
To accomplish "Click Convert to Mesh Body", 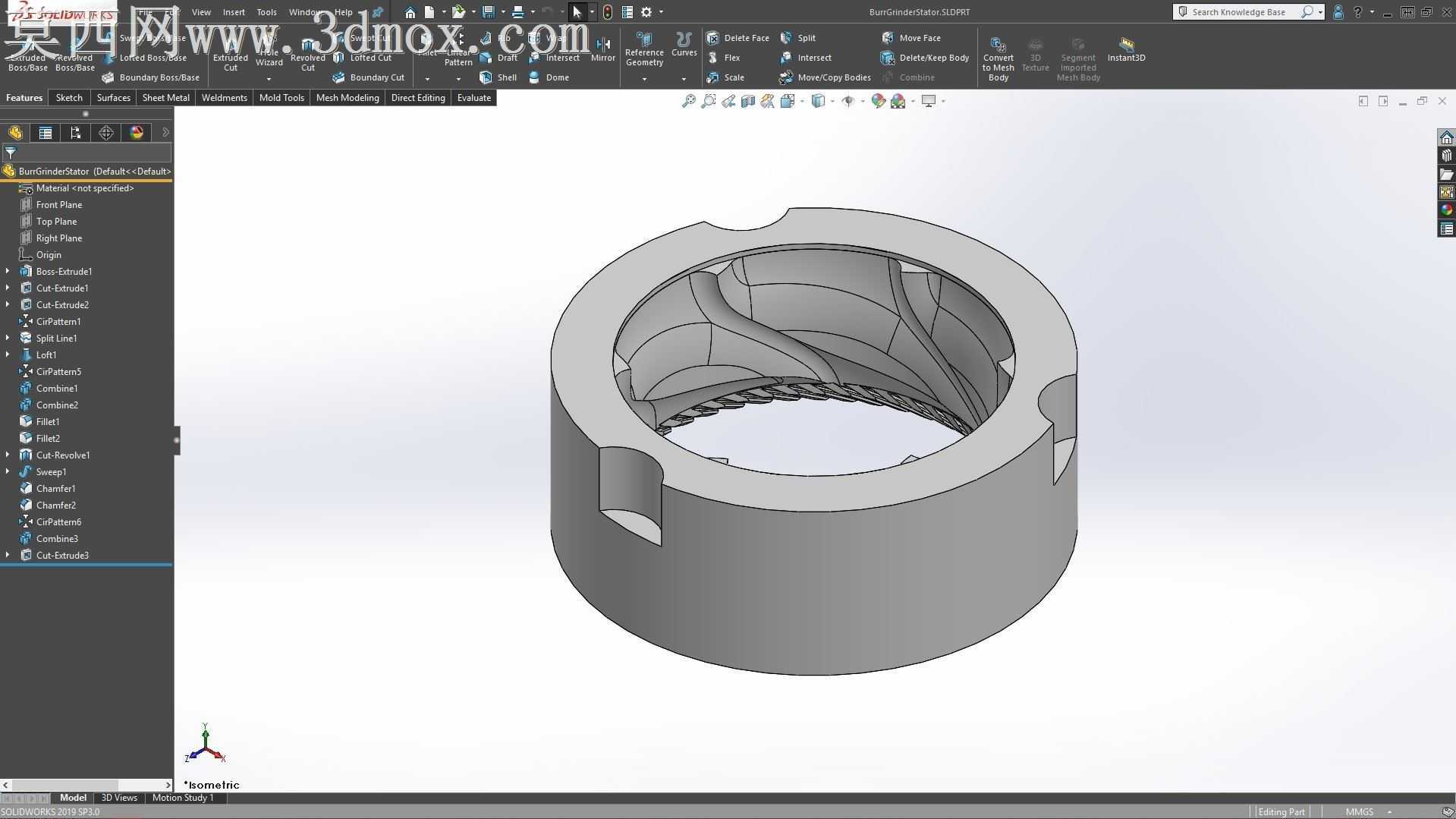I will point(998,58).
